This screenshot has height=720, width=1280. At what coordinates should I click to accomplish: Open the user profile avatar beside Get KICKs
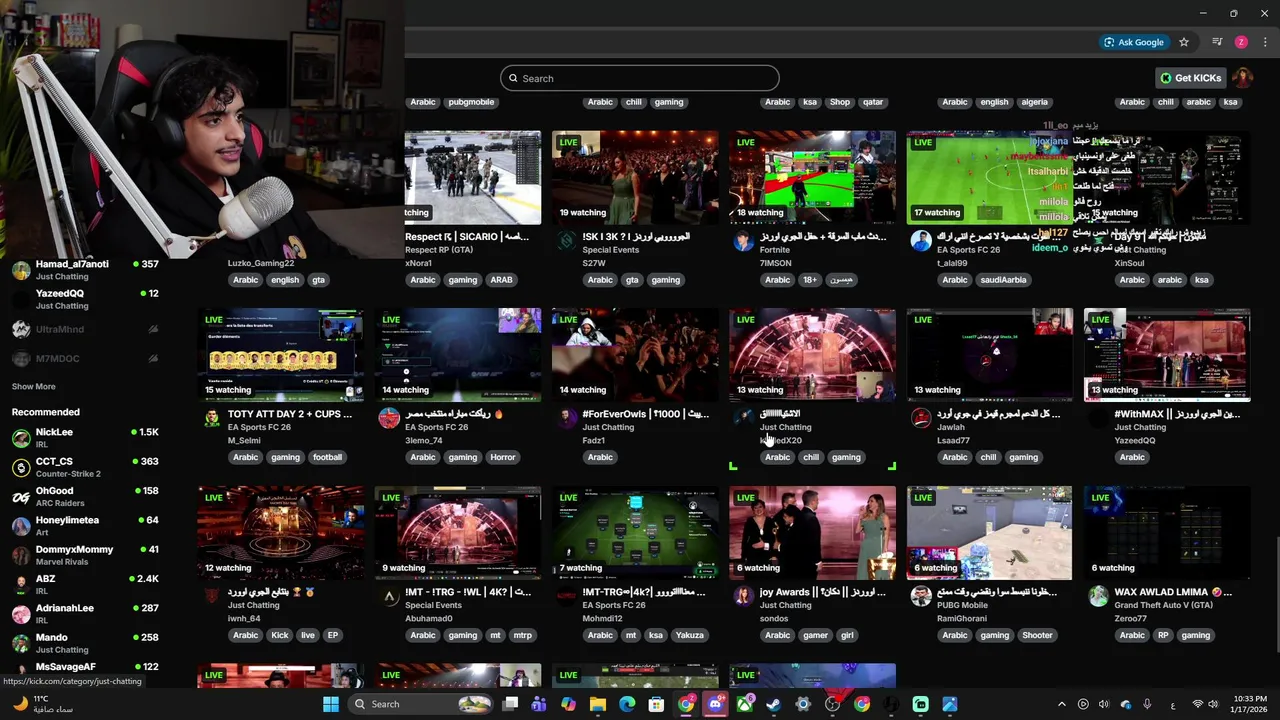pos(1242,78)
